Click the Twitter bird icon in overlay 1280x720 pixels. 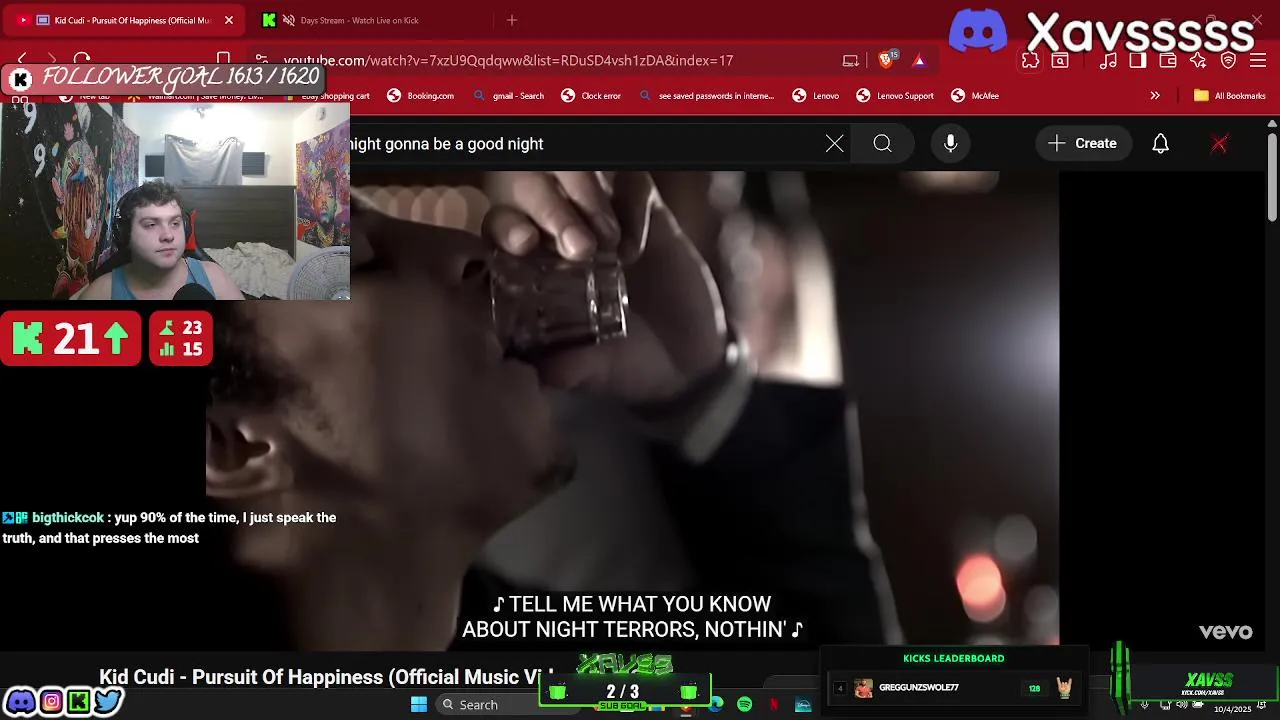coord(108,702)
